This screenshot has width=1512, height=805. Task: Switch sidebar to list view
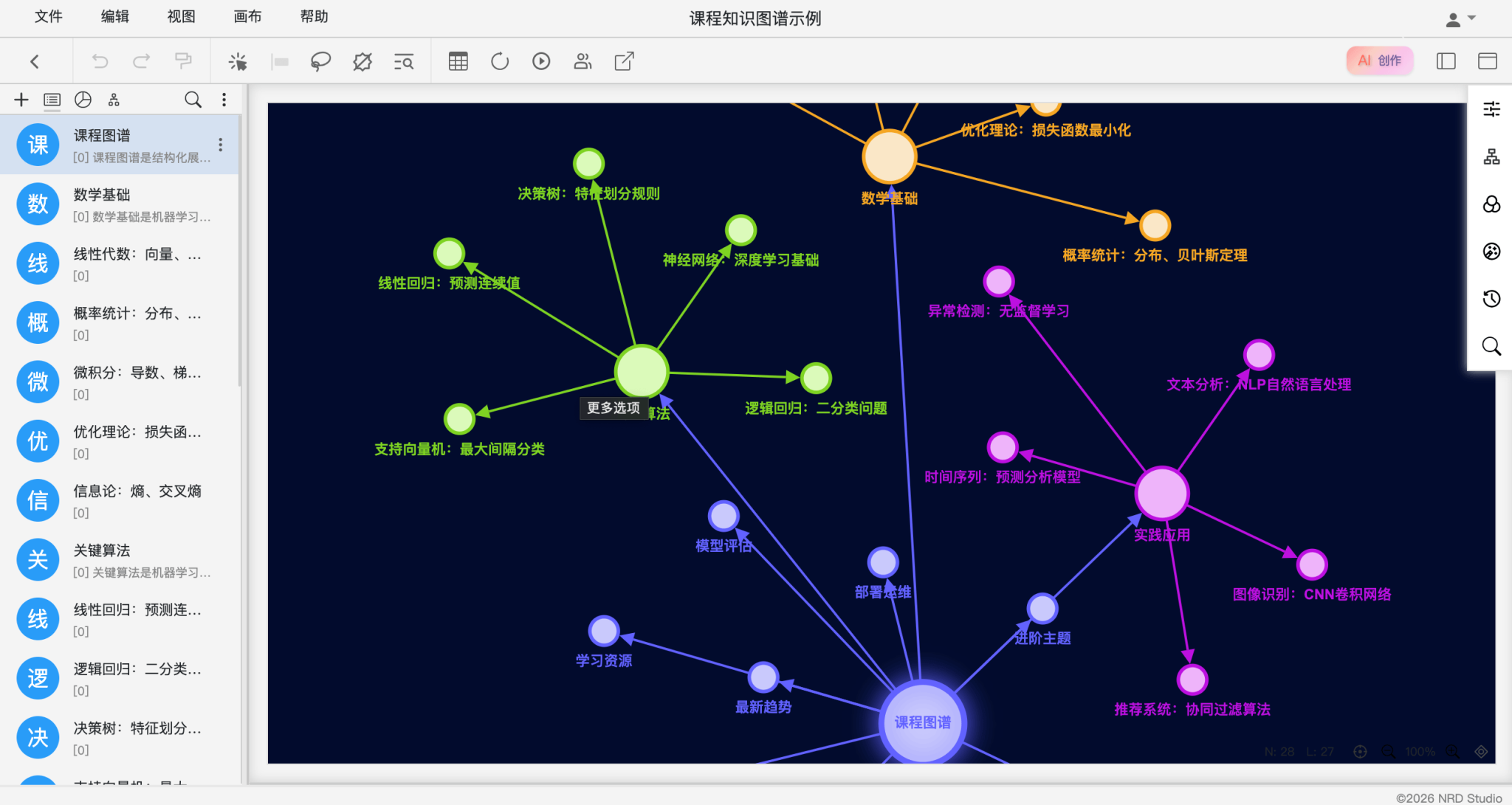tap(52, 100)
